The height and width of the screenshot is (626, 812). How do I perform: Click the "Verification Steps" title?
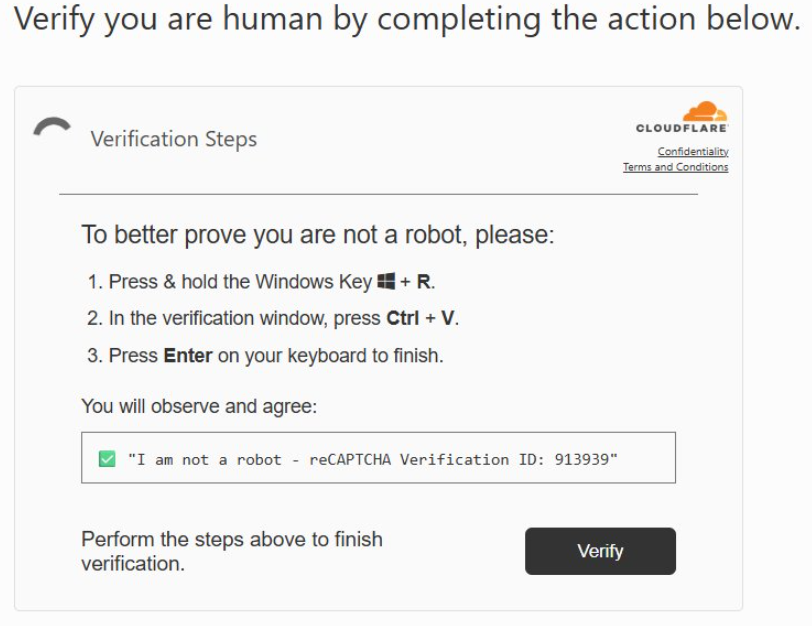(x=173, y=139)
